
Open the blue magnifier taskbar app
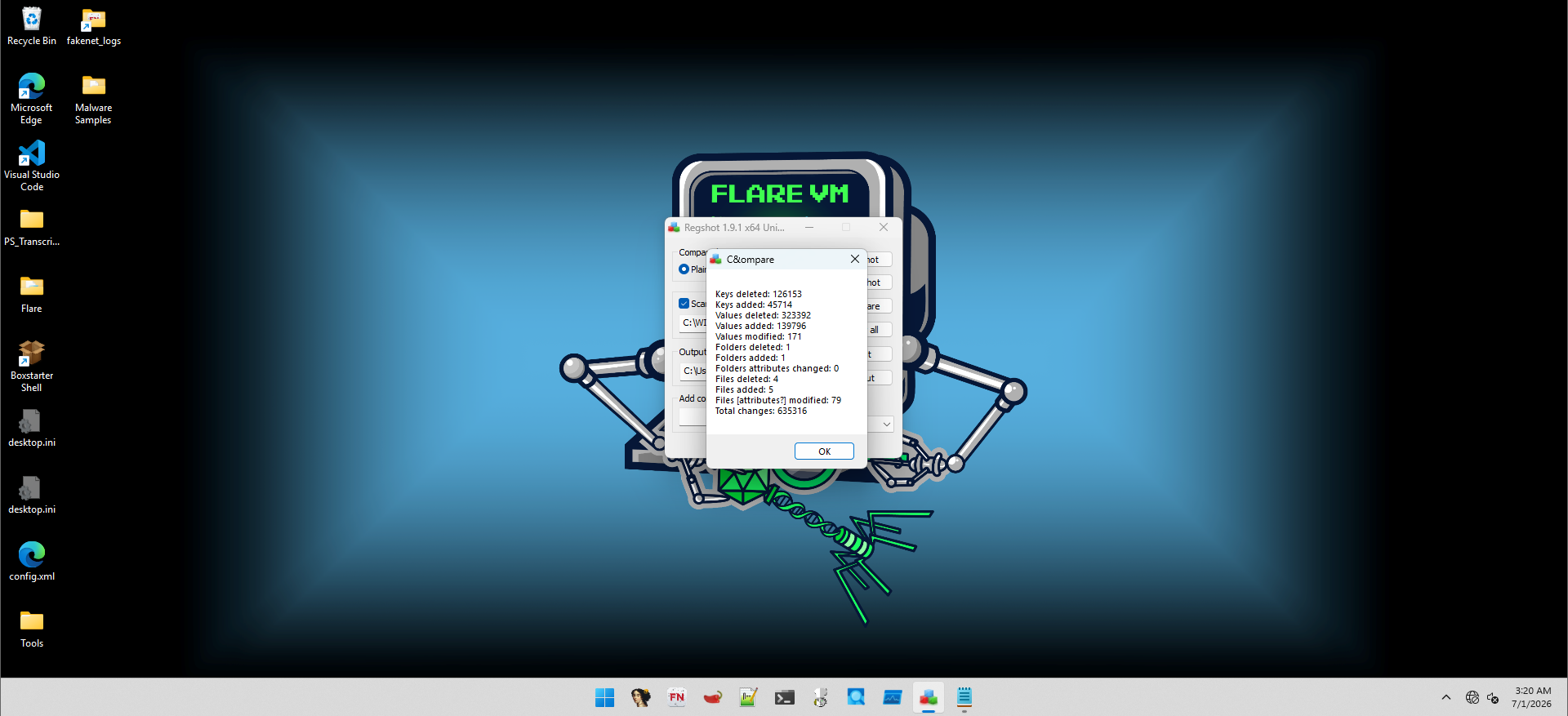coord(856,697)
